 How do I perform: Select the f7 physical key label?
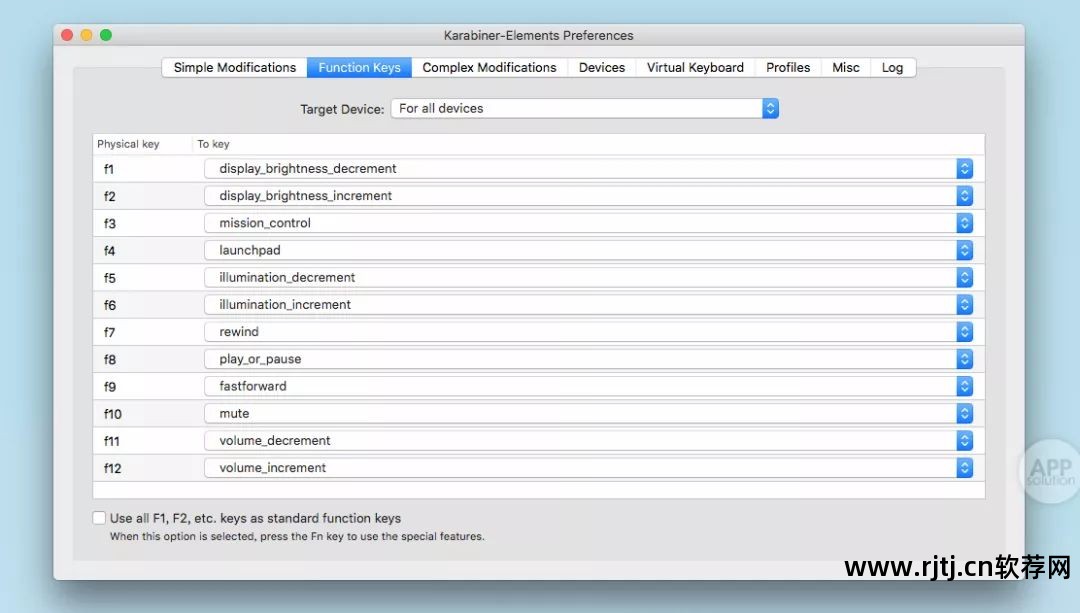tap(110, 332)
